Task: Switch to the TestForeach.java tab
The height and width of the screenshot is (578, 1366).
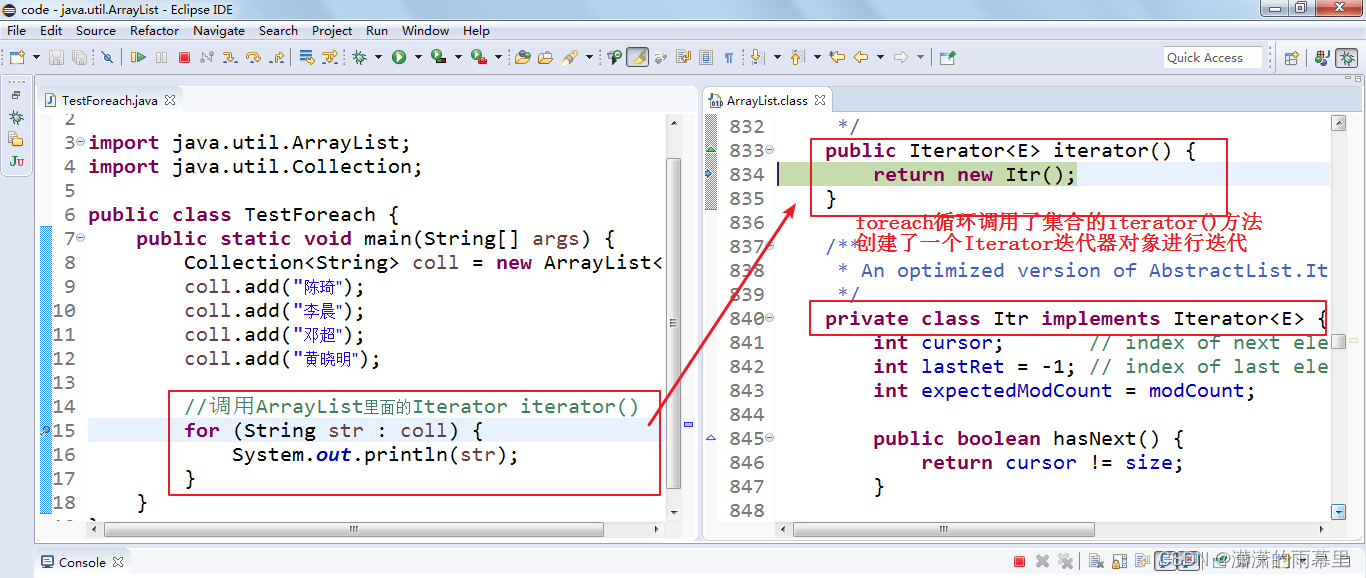Action: coord(109,100)
